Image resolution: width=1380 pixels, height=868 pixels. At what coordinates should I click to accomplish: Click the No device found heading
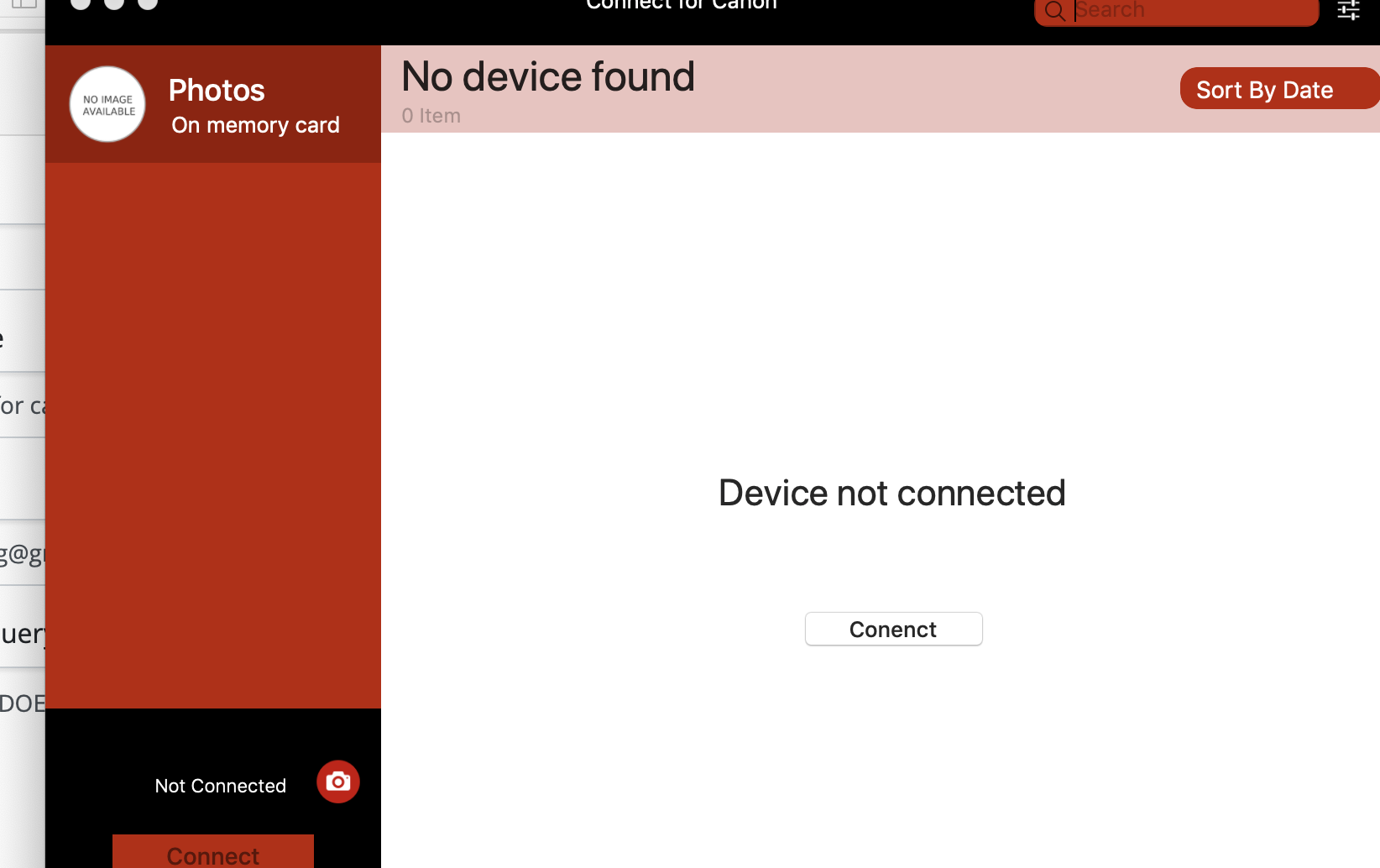548,76
